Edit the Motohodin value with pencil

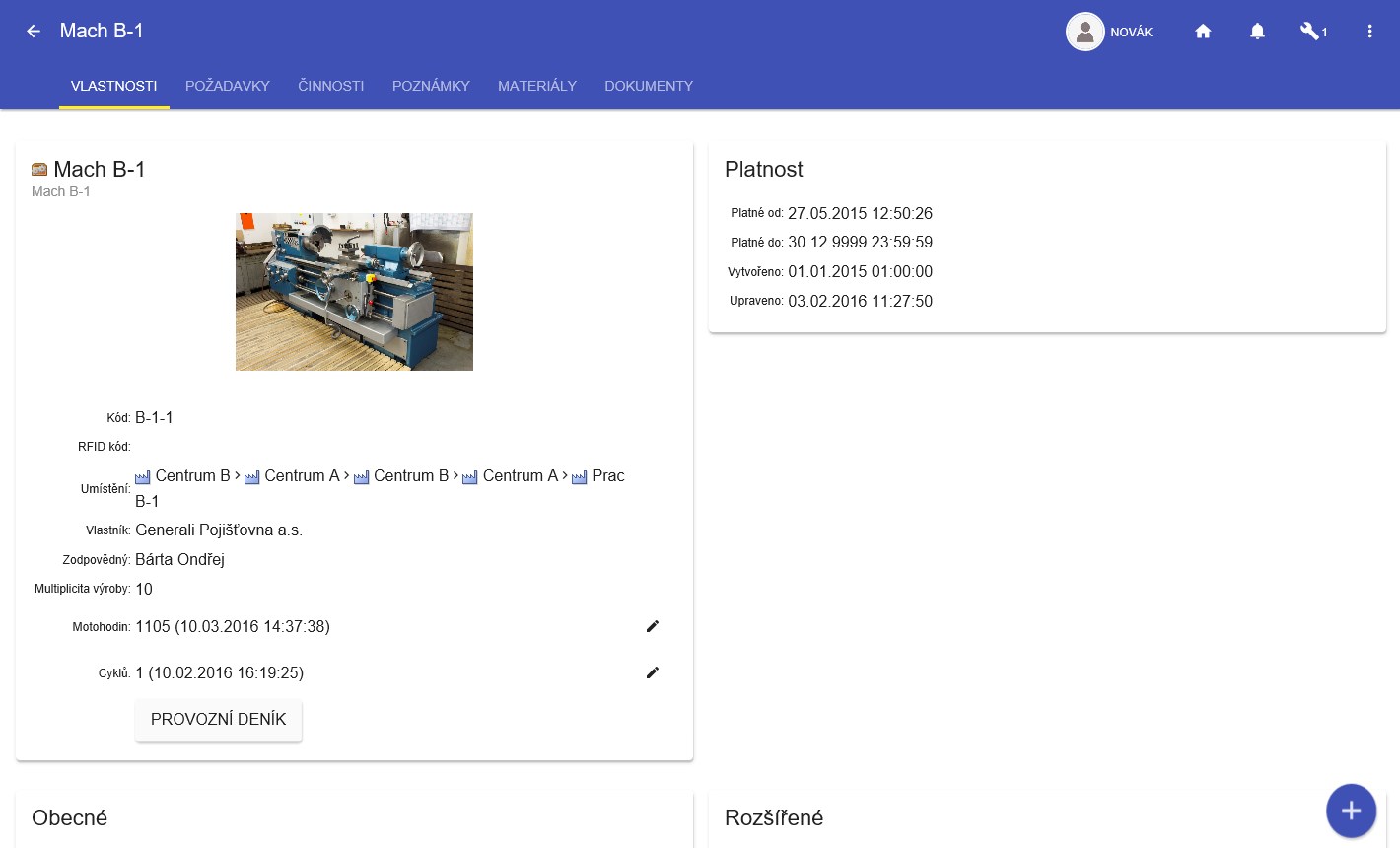pos(652,626)
